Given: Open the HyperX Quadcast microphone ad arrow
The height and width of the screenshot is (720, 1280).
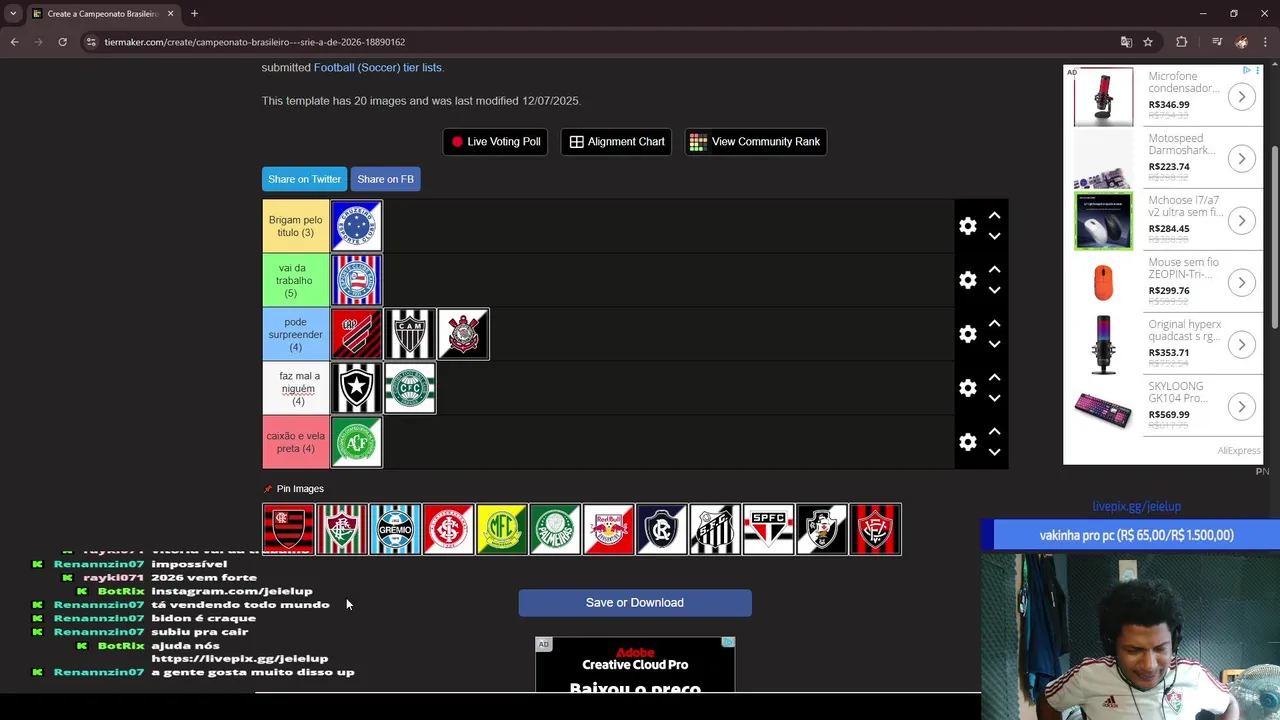Looking at the screenshot, I should [1241, 345].
